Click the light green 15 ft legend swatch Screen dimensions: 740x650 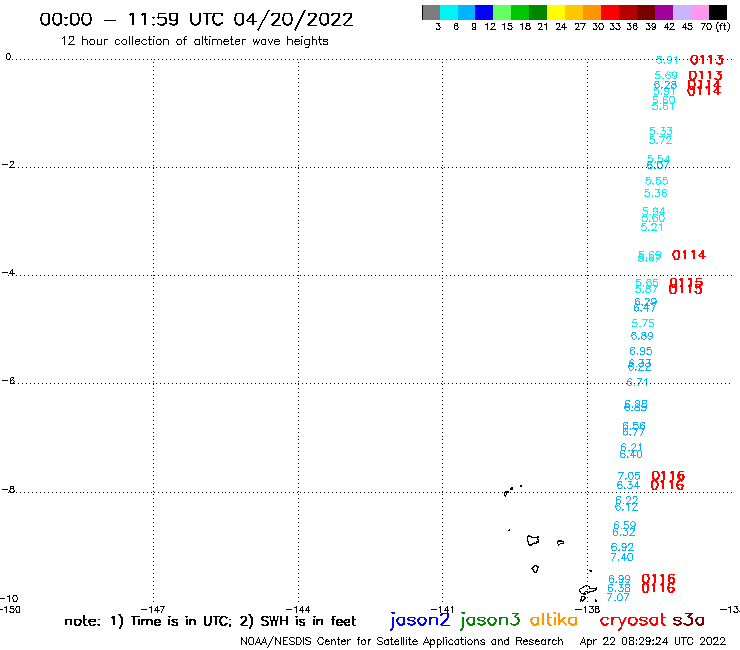coord(502,12)
